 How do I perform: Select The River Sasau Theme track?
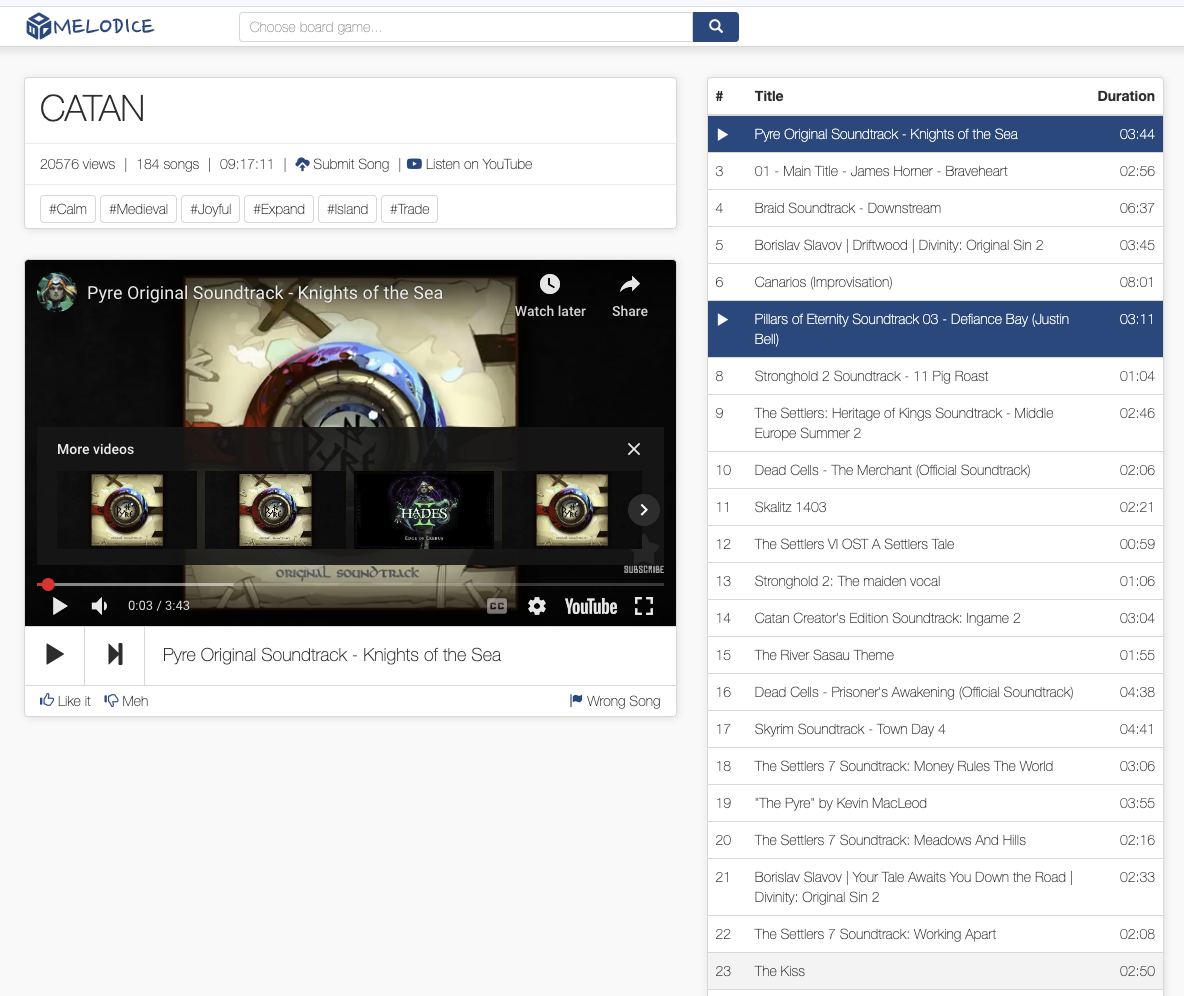tap(935, 655)
